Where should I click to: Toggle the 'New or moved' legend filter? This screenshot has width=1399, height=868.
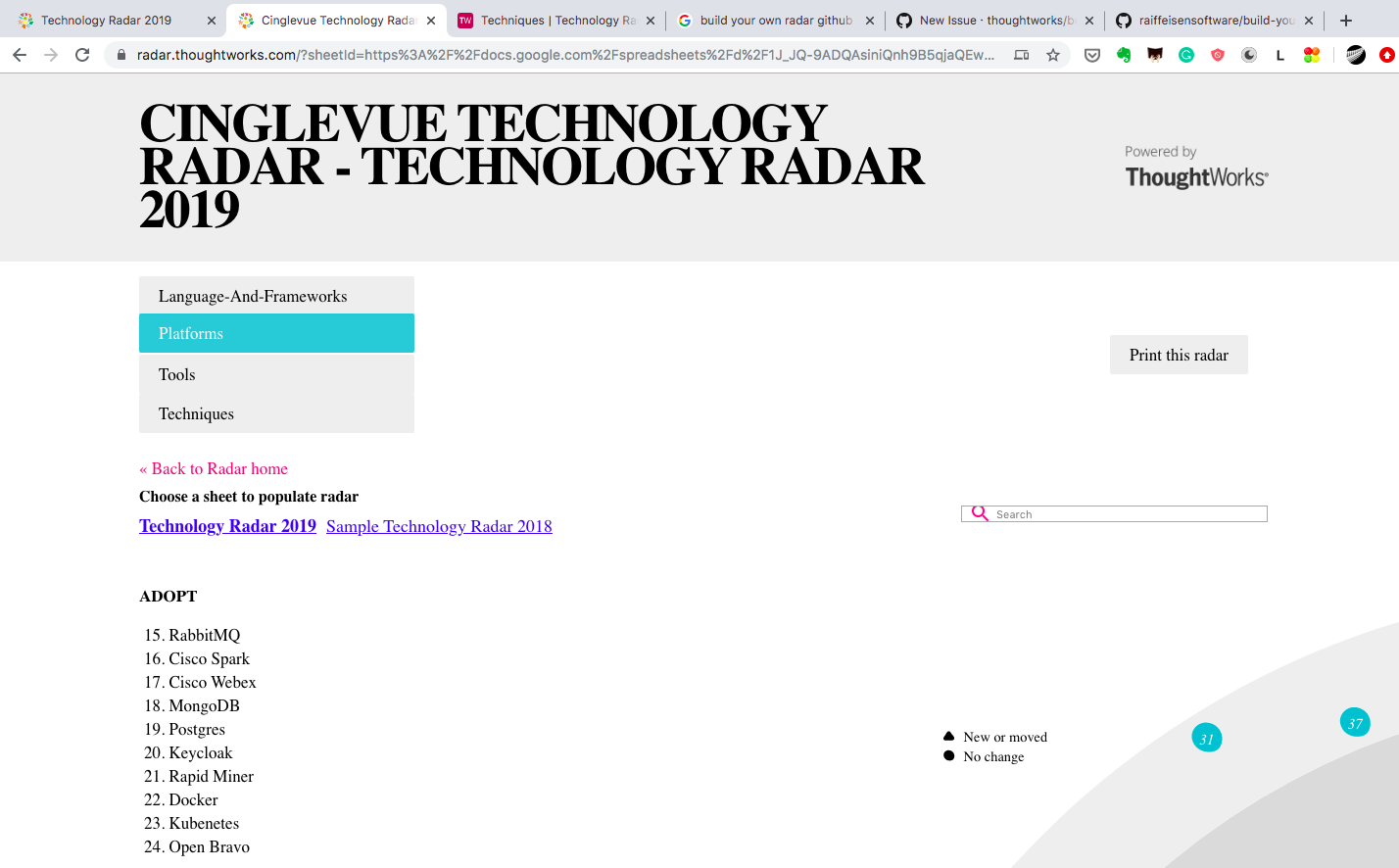point(994,737)
